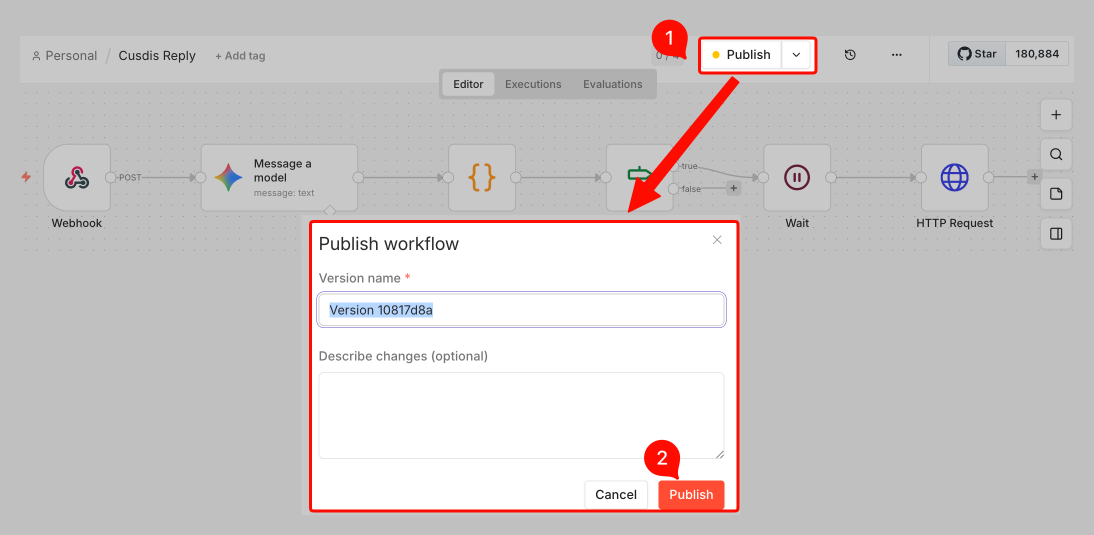The height and width of the screenshot is (535, 1094).
Task: Open the workflow history clock icon
Action: 850,55
